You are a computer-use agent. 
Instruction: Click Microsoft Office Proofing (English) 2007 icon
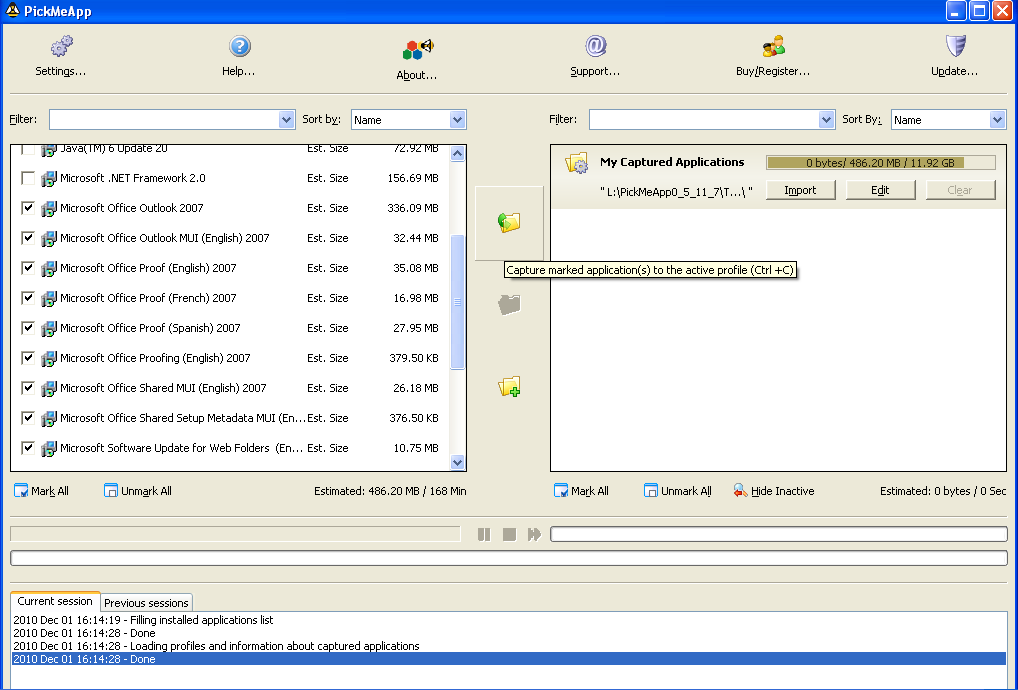[x=48, y=358]
